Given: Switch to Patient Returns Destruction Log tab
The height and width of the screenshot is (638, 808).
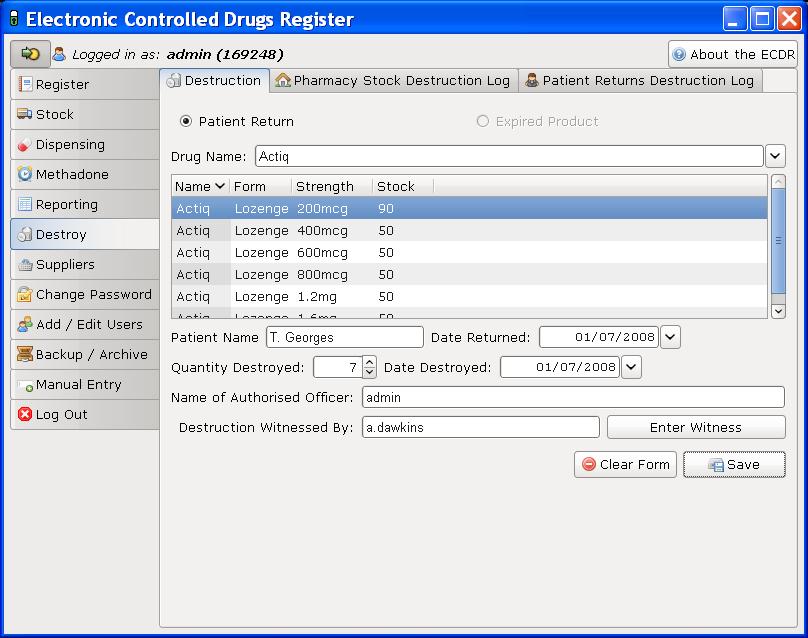Looking at the screenshot, I should [640, 81].
